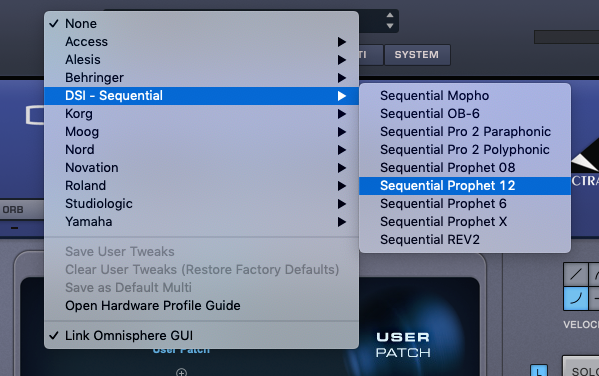Click the hardware profile stepper arrows
Image resolution: width=599 pixels, height=376 pixels.
point(390,21)
